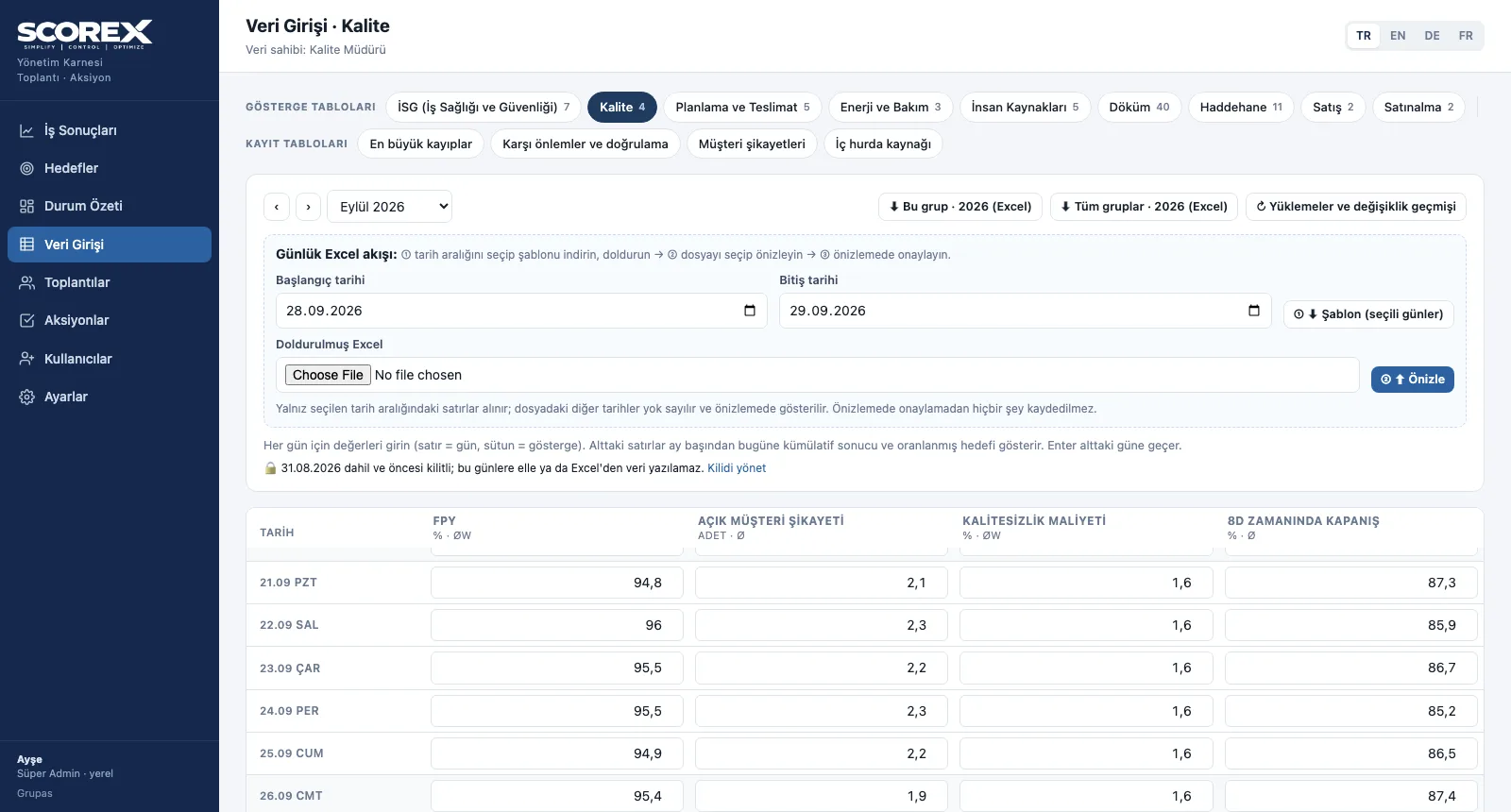Click the Choose File button
Image resolution: width=1511 pixels, height=812 pixels.
click(x=328, y=375)
